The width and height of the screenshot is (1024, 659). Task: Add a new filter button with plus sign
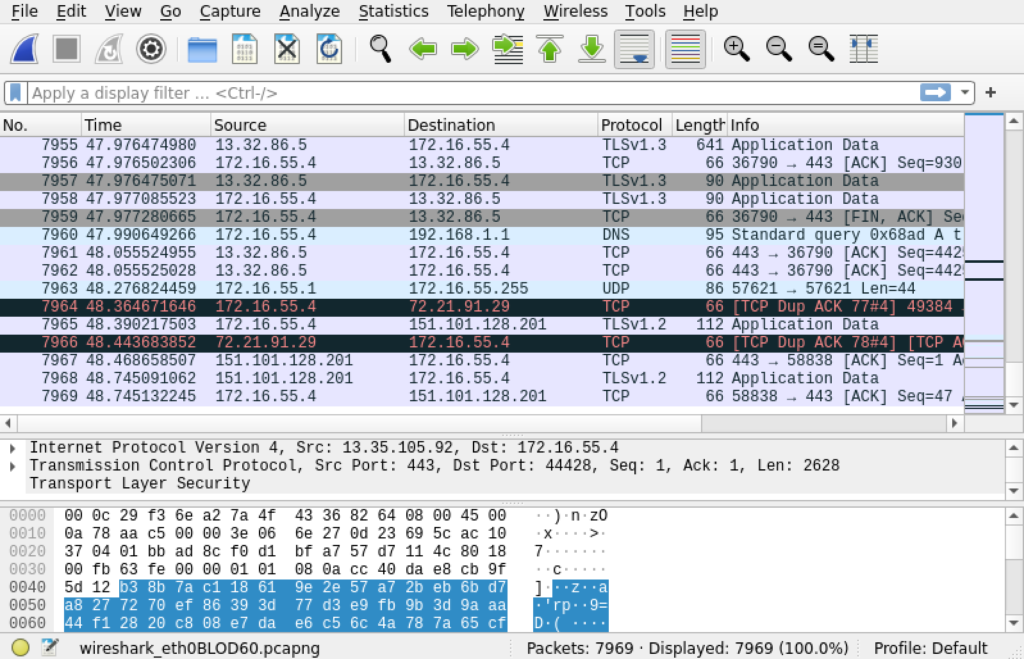pyautogui.click(x=989, y=91)
